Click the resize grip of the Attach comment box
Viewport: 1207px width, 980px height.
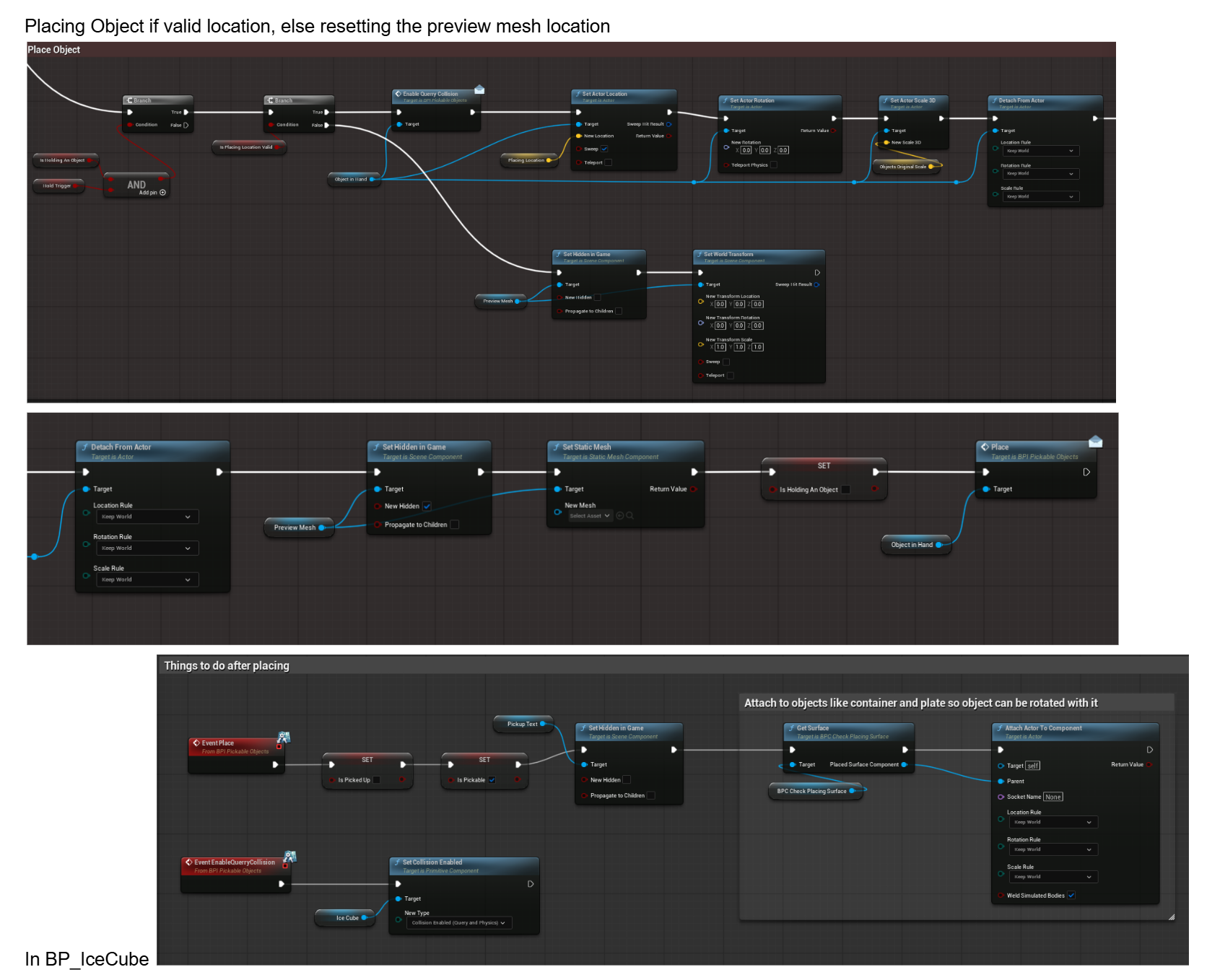[1171, 916]
